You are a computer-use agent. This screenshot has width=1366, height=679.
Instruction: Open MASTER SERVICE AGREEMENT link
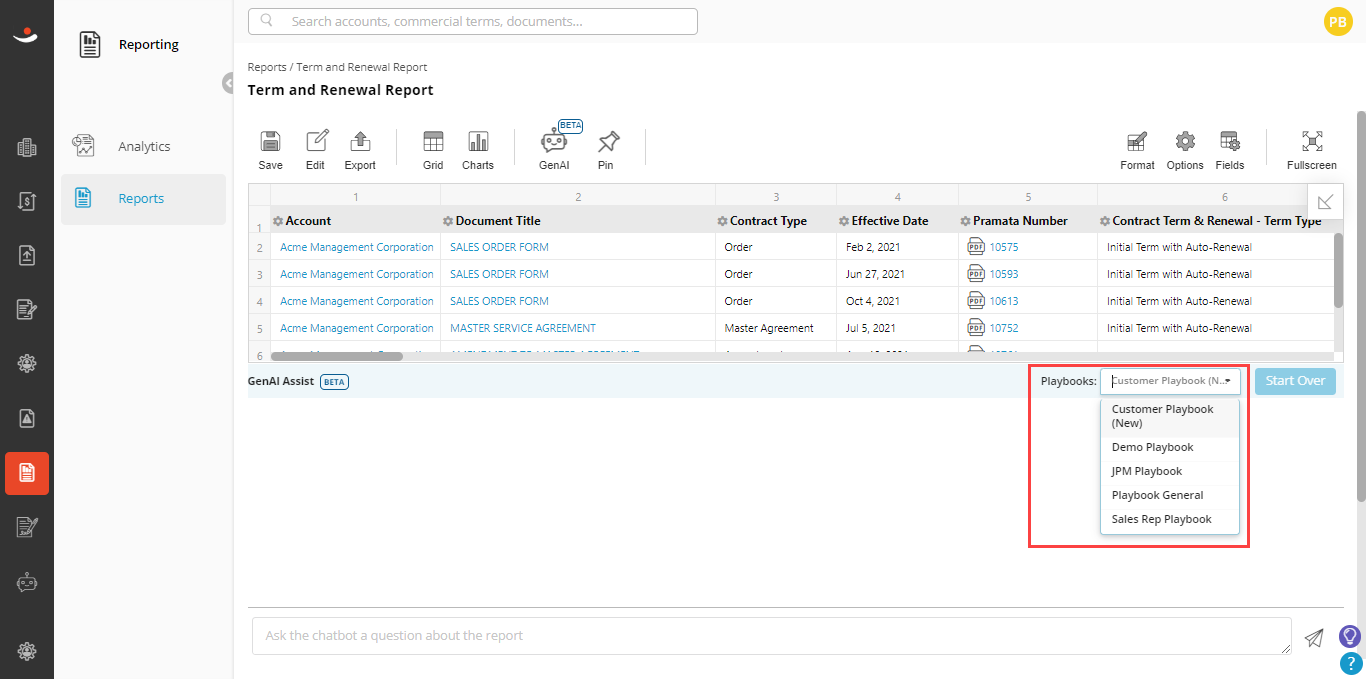click(523, 328)
